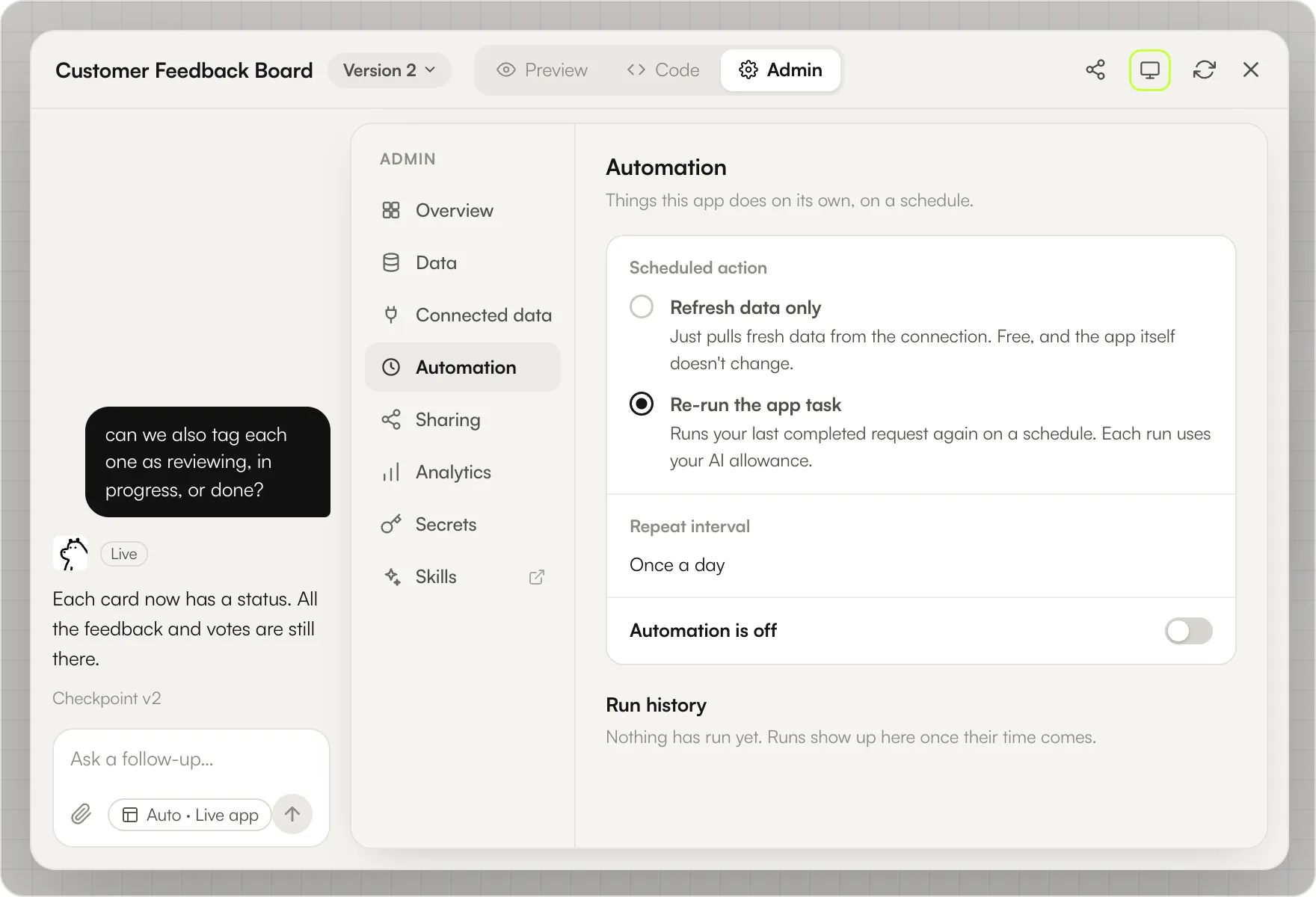Click the Automation page heading
Screen dimensions: 1316x897
(665, 167)
